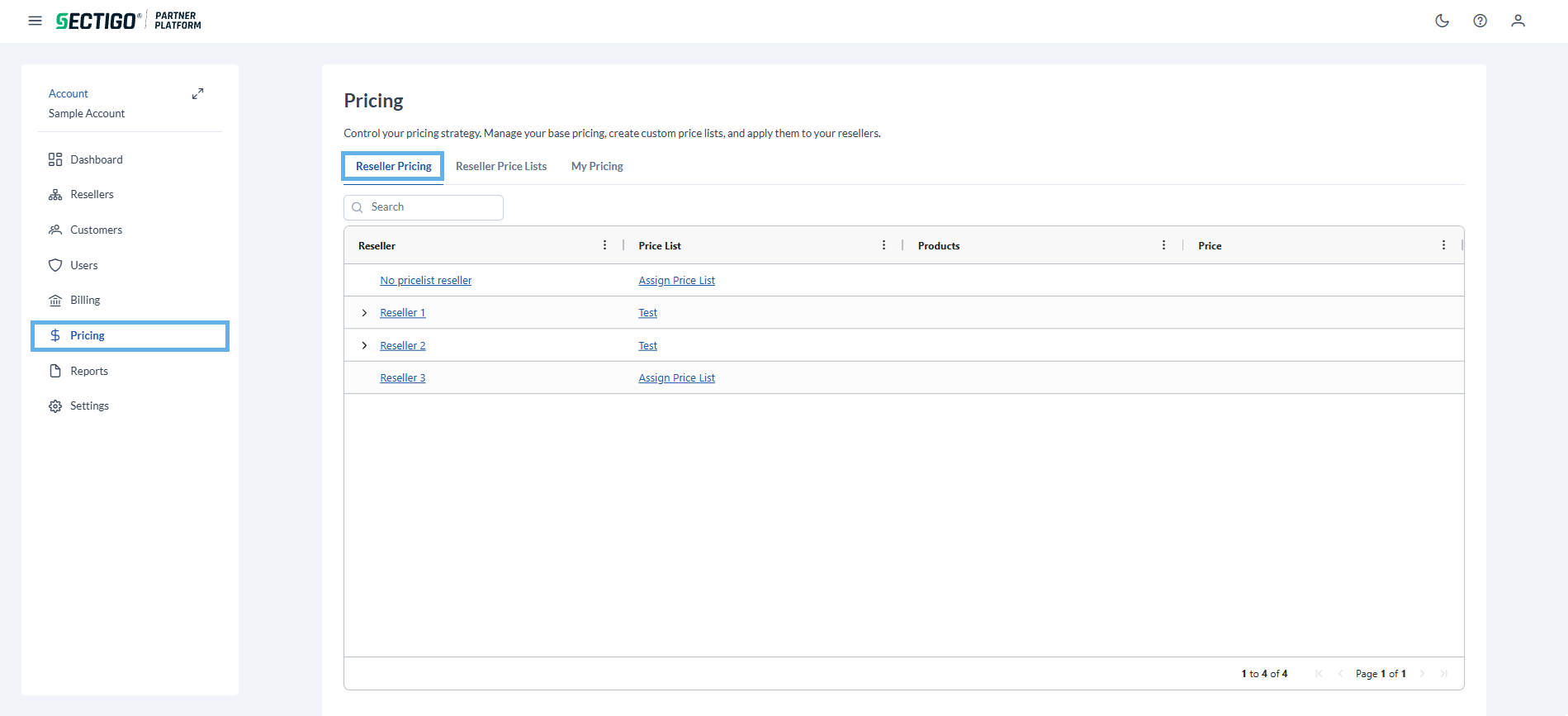The image size is (1568, 716).
Task: Click Sample Account name
Action: [x=87, y=114]
